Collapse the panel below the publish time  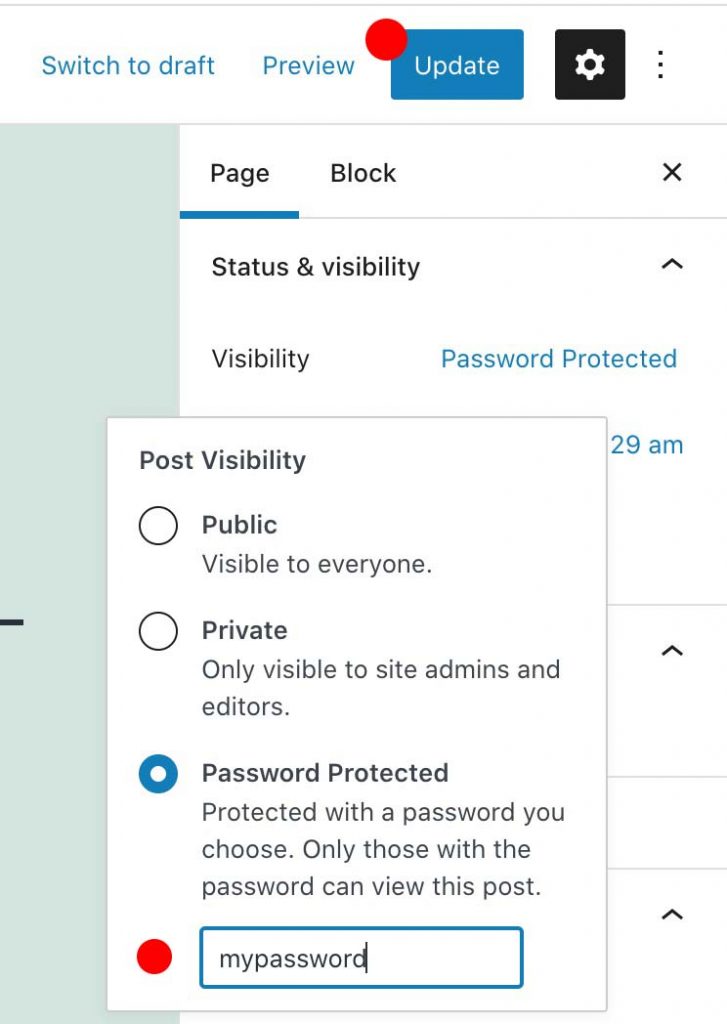[x=672, y=650]
